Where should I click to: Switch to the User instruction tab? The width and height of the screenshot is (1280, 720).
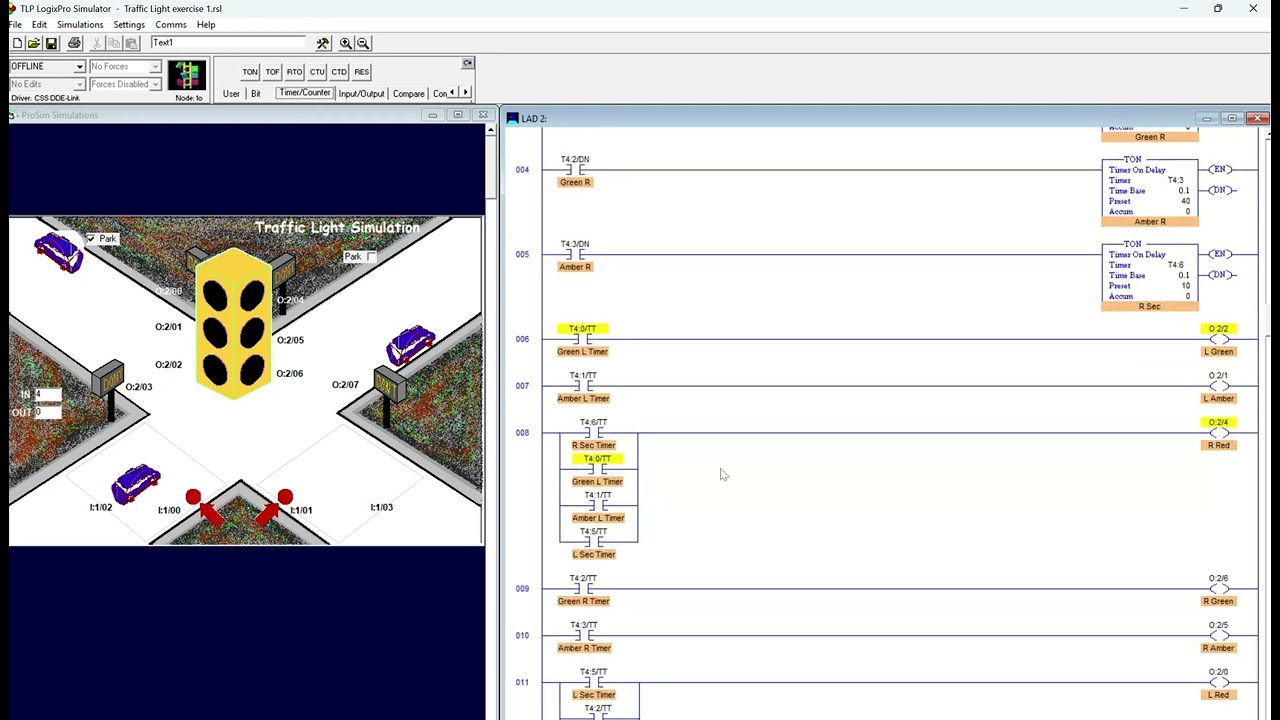click(x=231, y=94)
